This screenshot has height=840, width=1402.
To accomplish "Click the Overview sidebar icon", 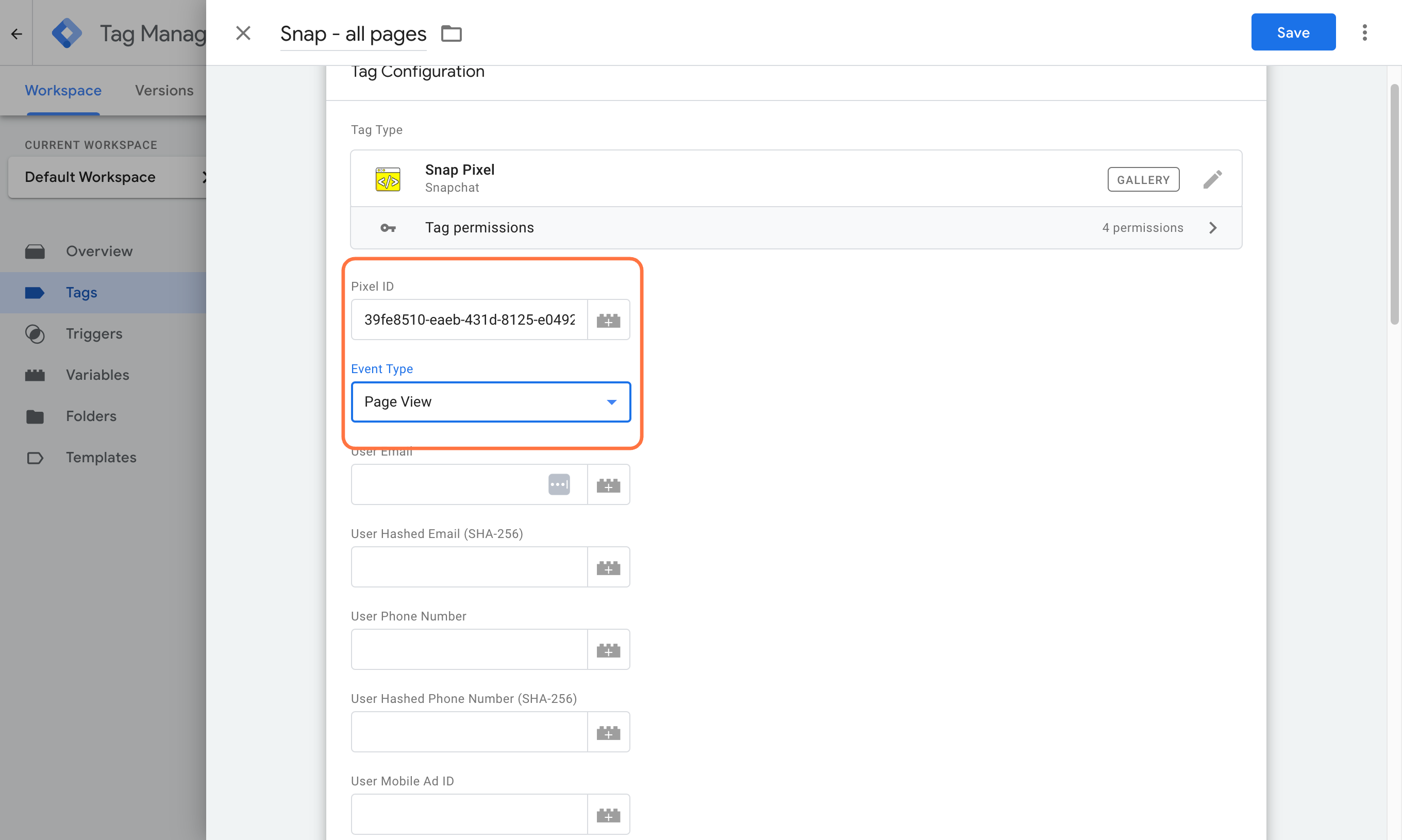I will point(35,251).
